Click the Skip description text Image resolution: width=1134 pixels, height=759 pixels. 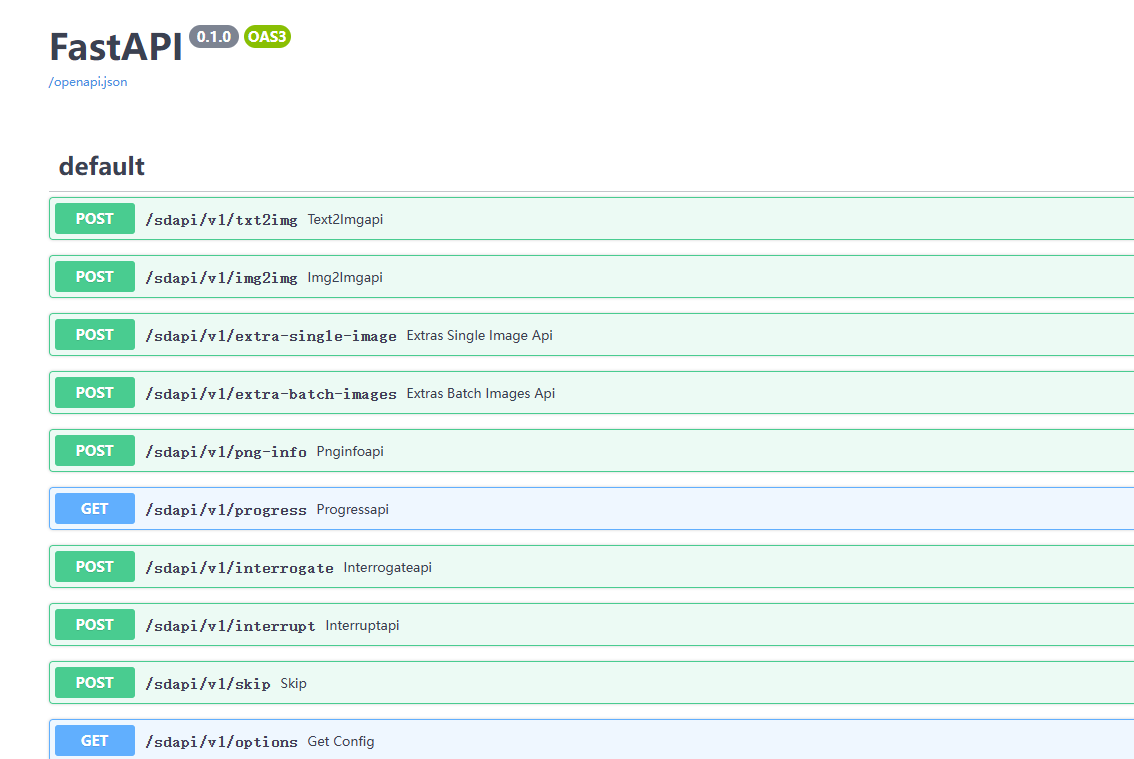294,683
